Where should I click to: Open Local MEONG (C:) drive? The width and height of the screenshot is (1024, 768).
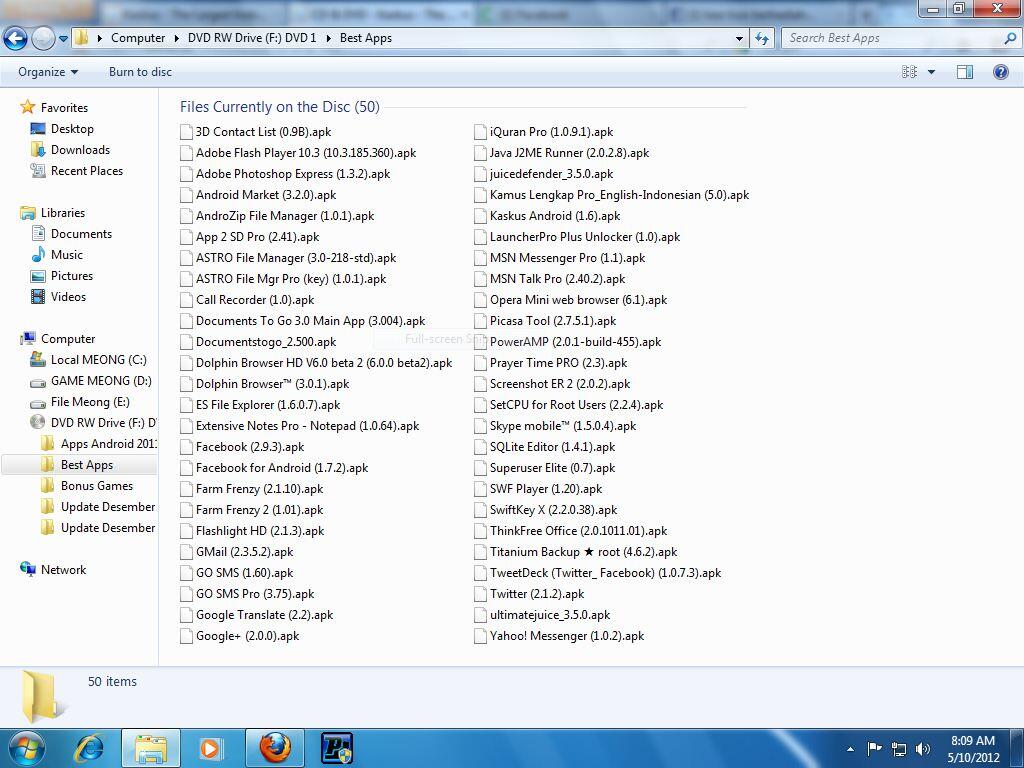(x=99, y=360)
